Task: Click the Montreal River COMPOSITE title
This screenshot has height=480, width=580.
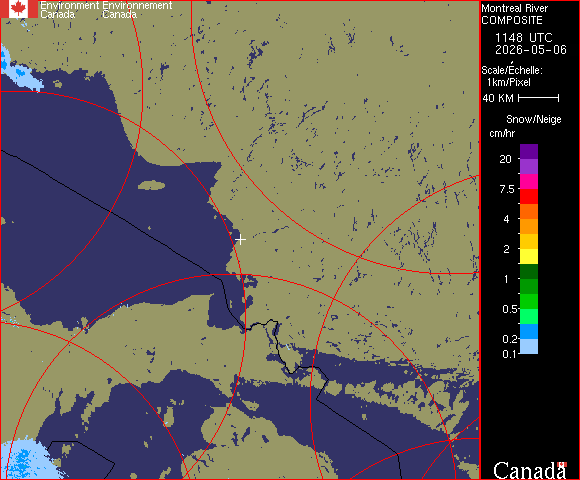Action: tap(514, 14)
